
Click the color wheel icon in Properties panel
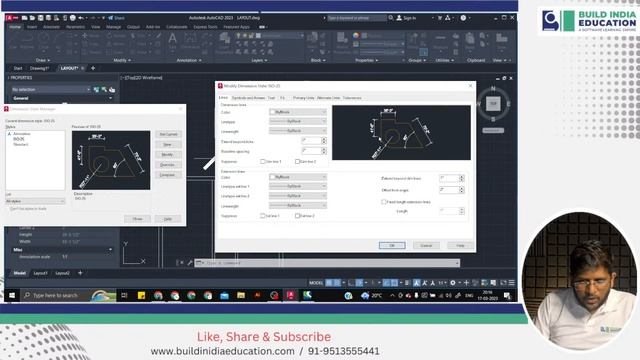pyautogui.click(x=356, y=36)
